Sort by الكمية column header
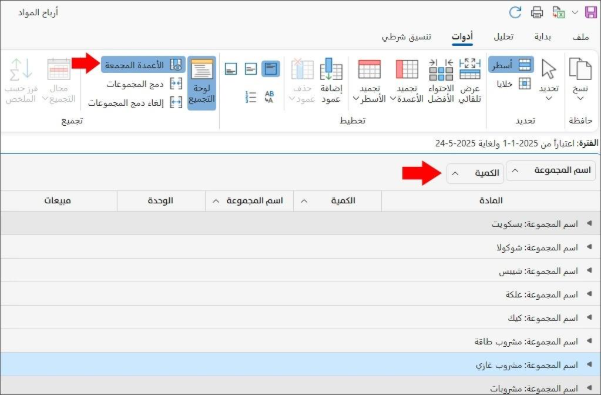The width and height of the screenshot is (601, 395). click(x=337, y=201)
